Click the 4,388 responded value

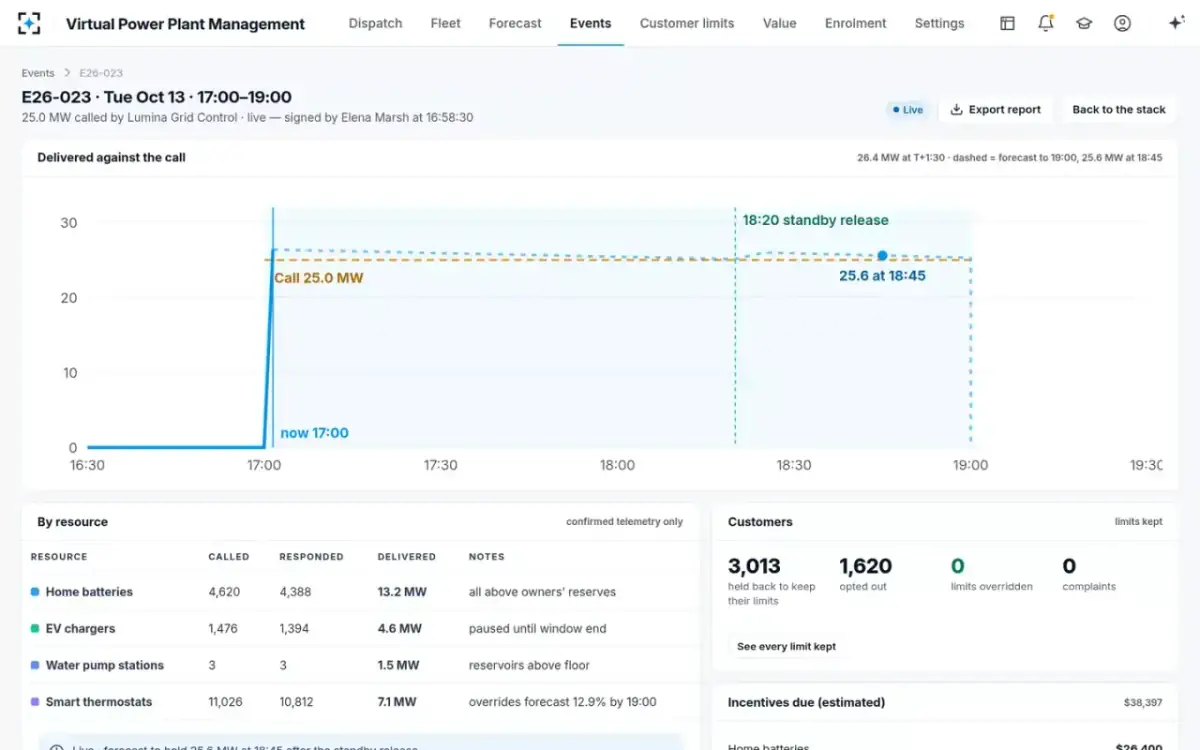(x=294, y=592)
